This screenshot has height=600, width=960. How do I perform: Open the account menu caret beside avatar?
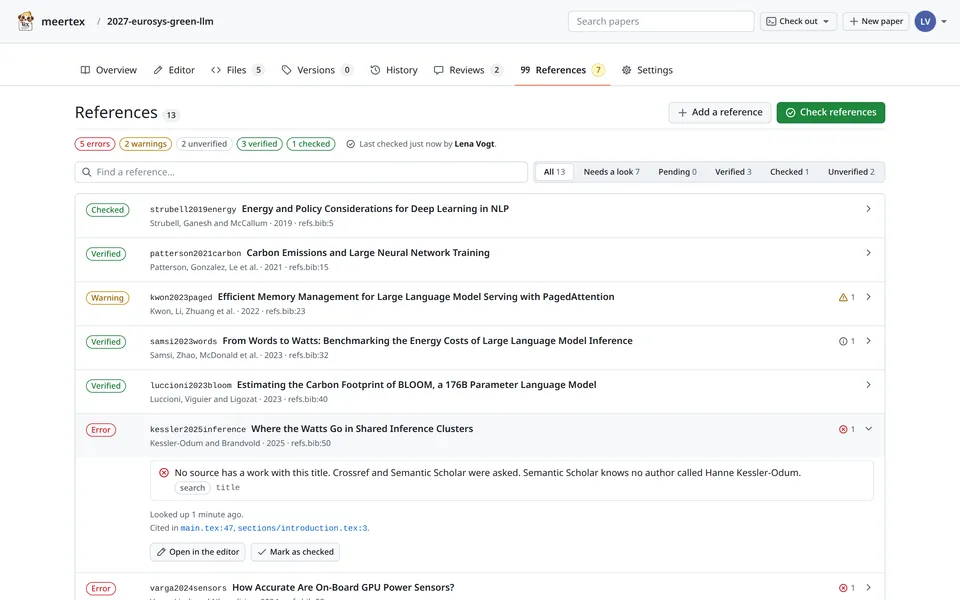943,21
